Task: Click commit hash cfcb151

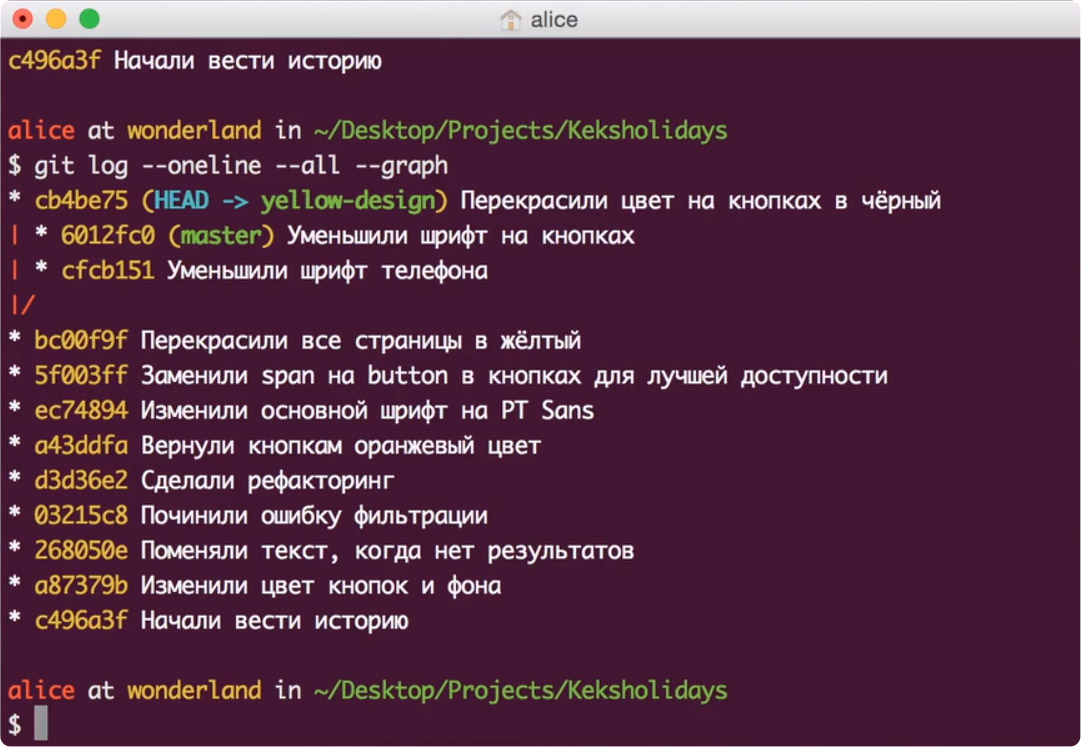Action: point(107,271)
